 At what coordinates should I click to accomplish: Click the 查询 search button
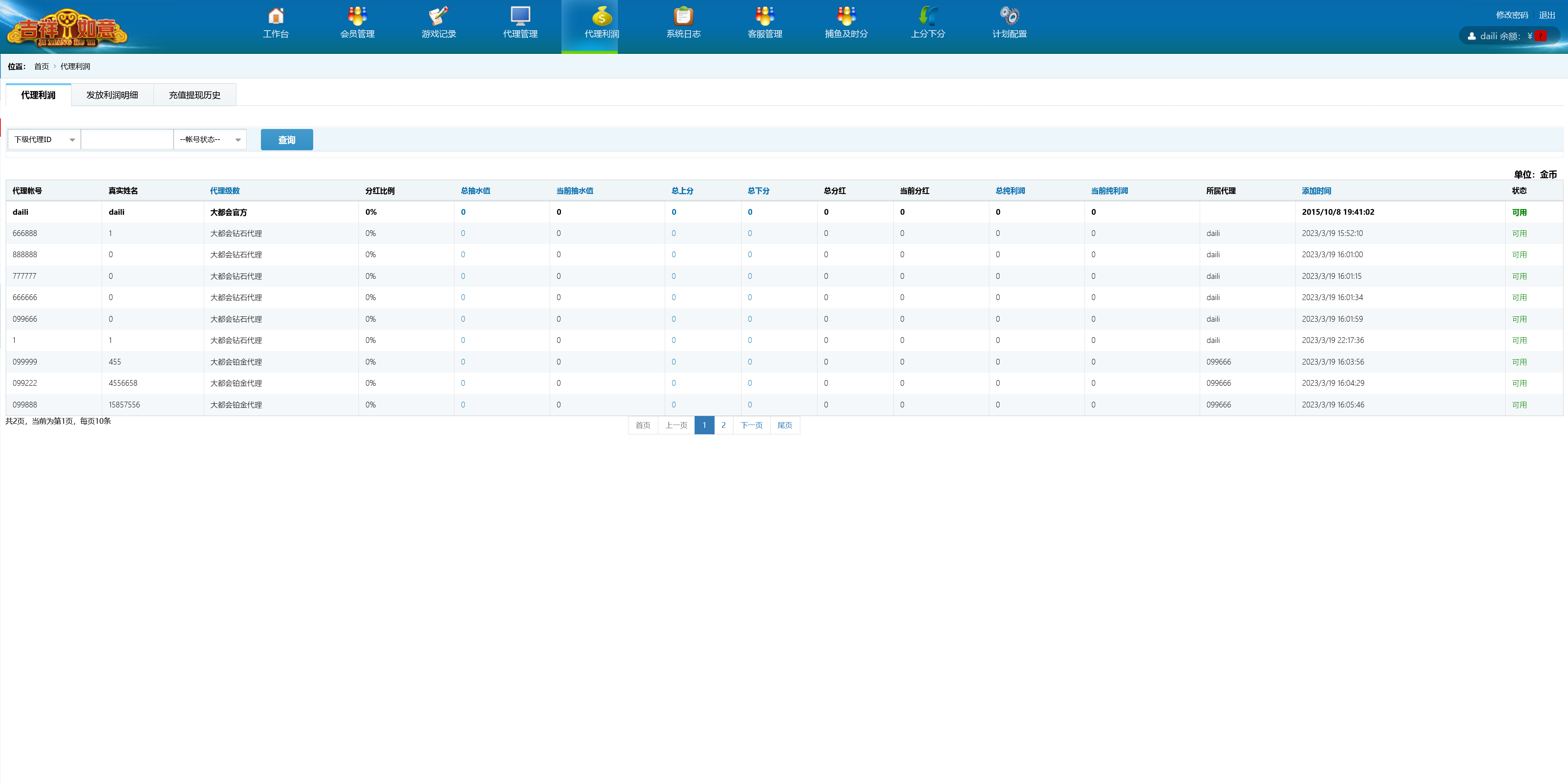287,139
